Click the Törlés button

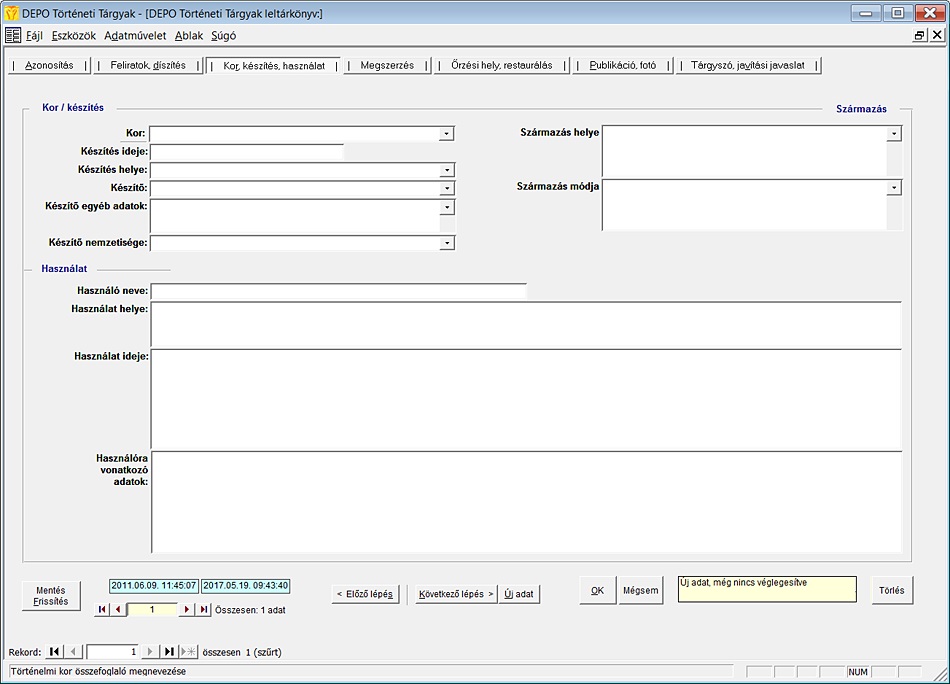point(891,590)
